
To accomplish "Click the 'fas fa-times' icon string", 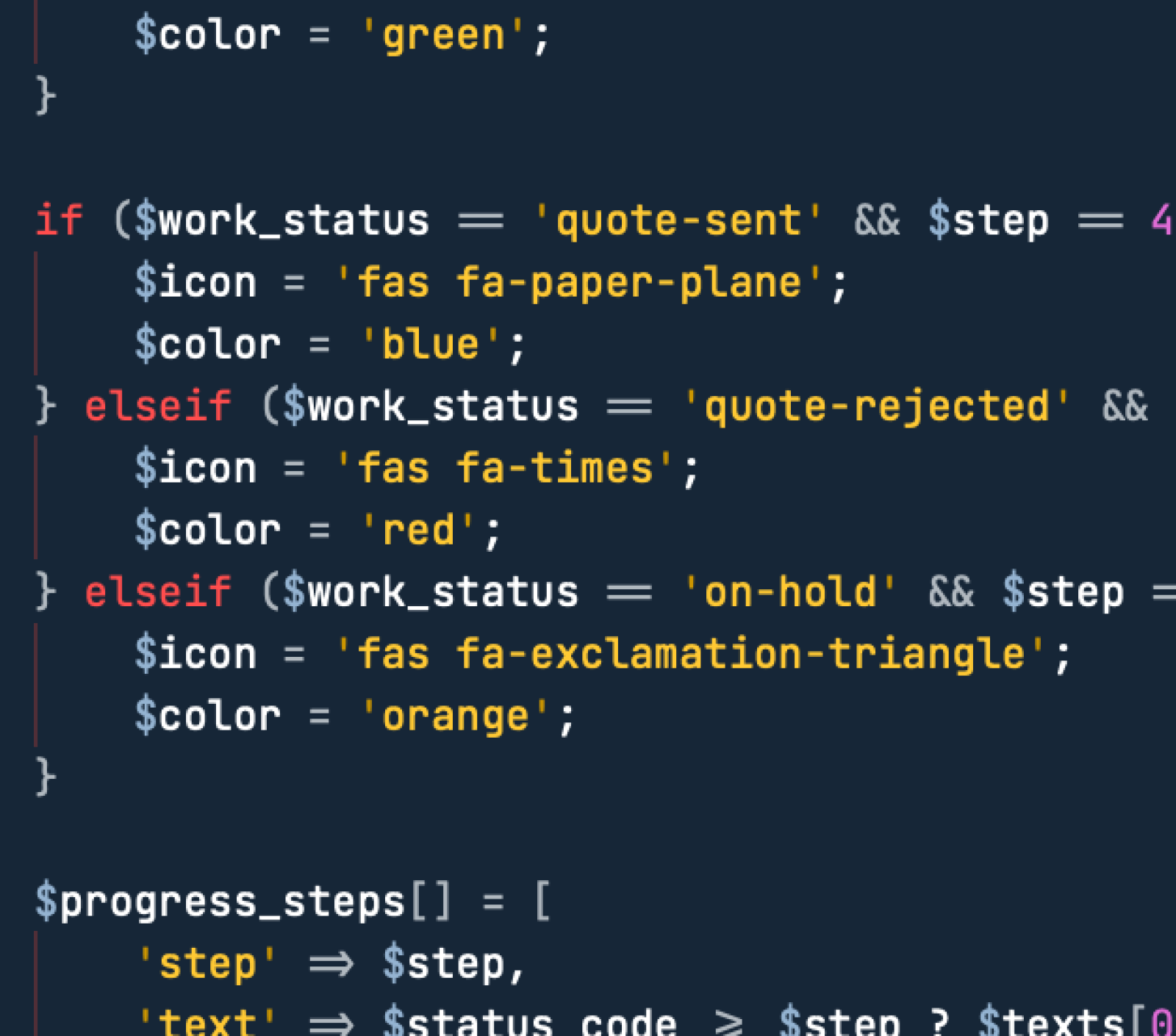I will [505, 469].
